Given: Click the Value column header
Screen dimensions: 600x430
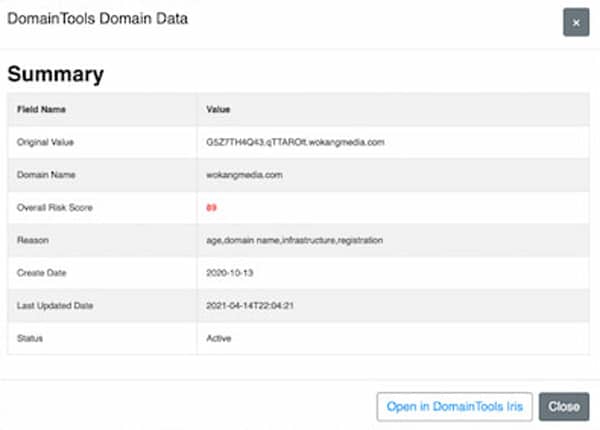Looking at the screenshot, I should point(218,109).
